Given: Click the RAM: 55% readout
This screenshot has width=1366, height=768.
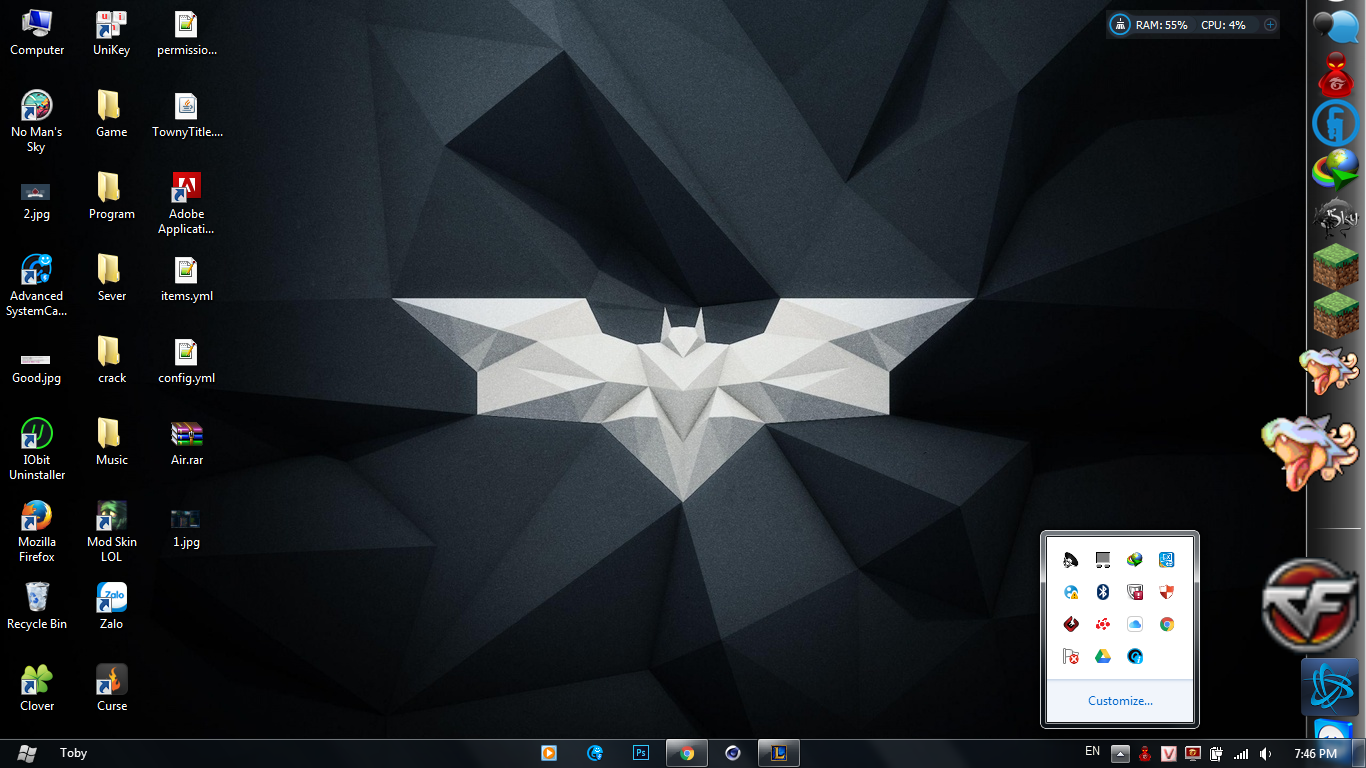Looking at the screenshot, I should pyautogui.click(x=1162, y=25).
